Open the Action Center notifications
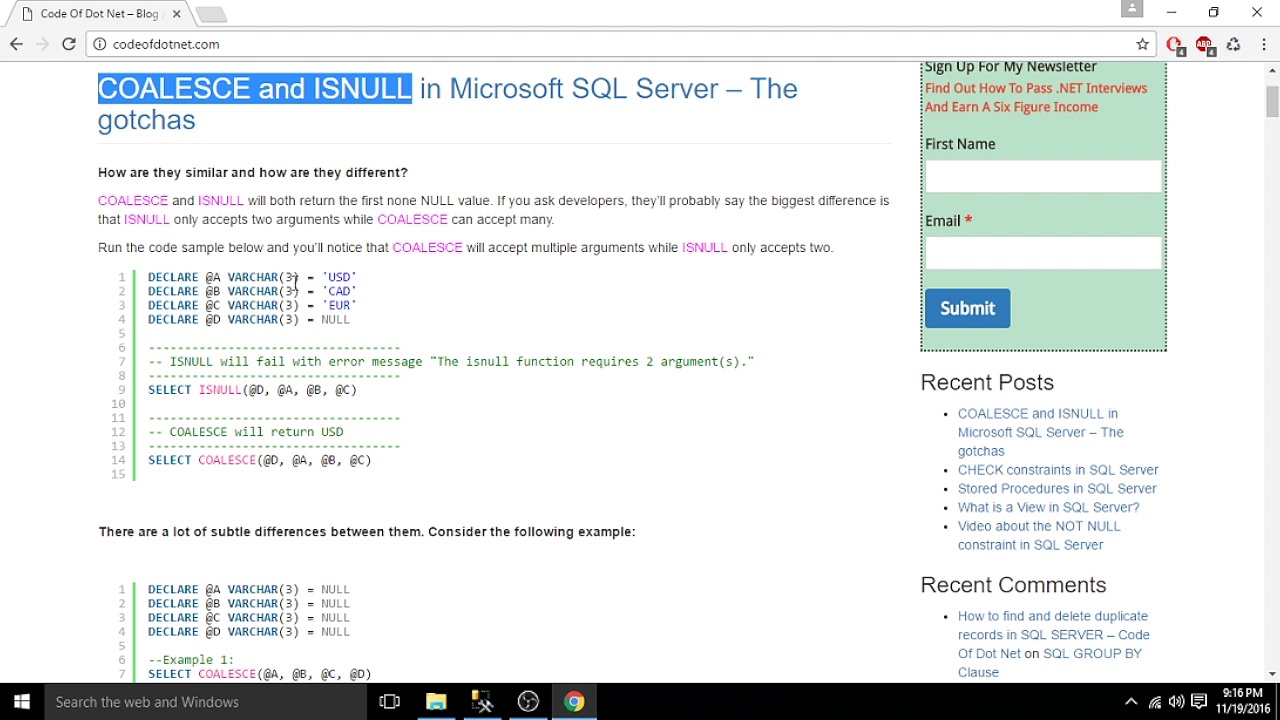Viewport: 1280px width, 720px height. 1199,702
